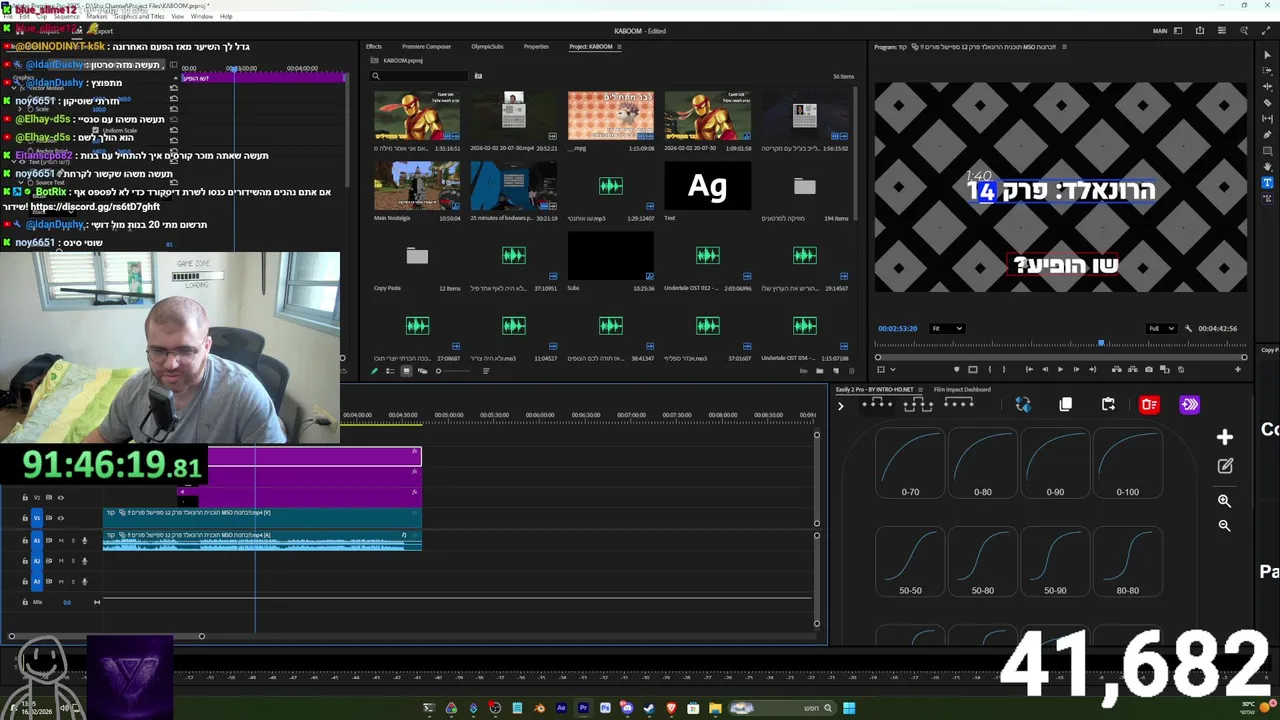The image size is (1280, 720).
Task: Mute audio track A1
Action: (x=61, y=541)
